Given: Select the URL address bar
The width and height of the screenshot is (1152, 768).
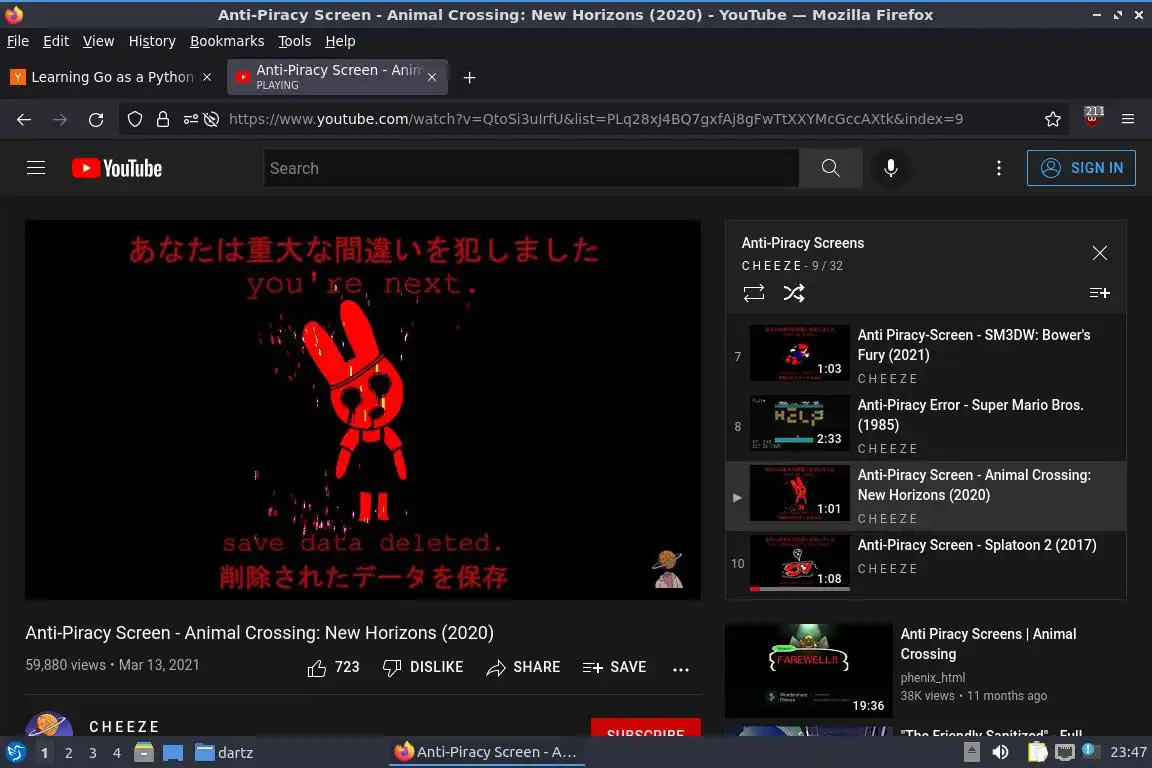Looking at the screenshot, I should click(x=595, y=119).
